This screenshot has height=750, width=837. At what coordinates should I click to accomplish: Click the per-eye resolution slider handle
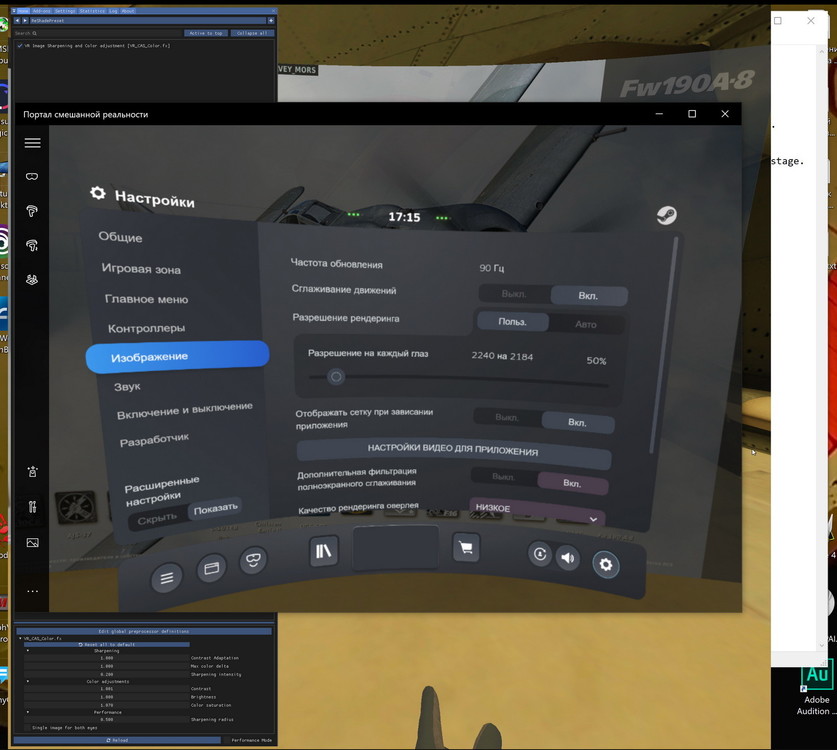point(336,377)
